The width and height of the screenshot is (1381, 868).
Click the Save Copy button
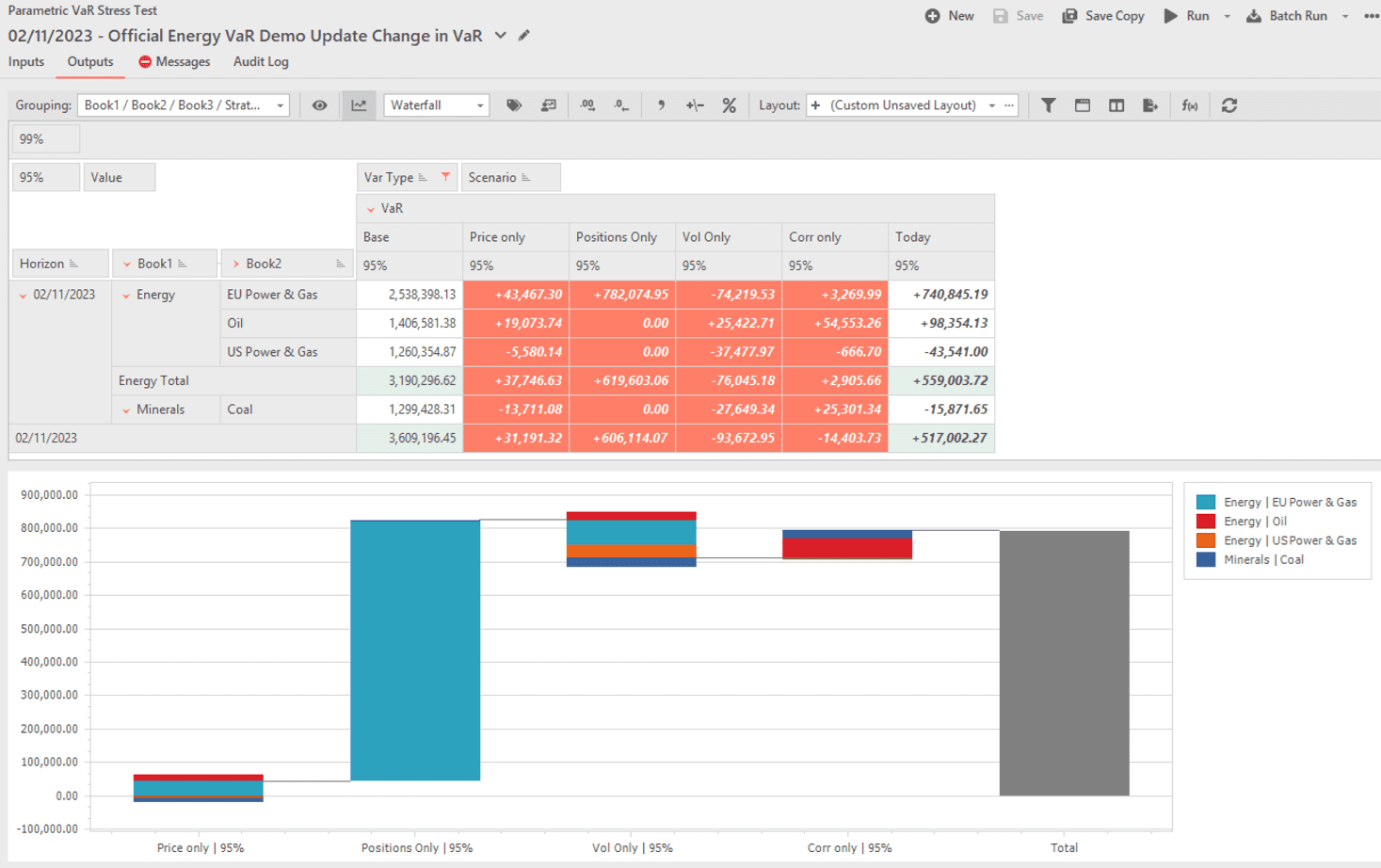[x=1103, y=16]
